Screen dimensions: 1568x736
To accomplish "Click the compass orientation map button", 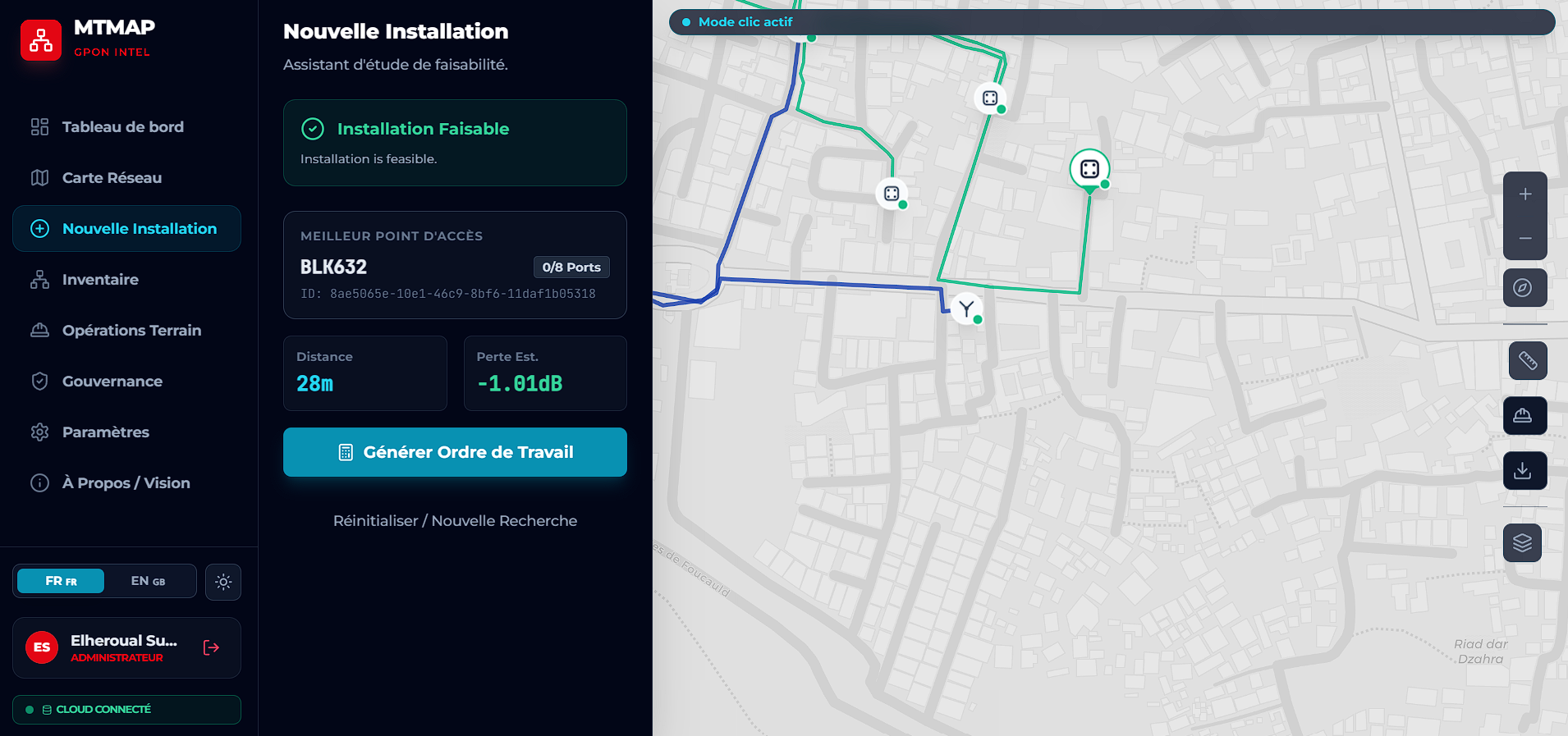I will pyautogui.click(x=1524, y=288).
